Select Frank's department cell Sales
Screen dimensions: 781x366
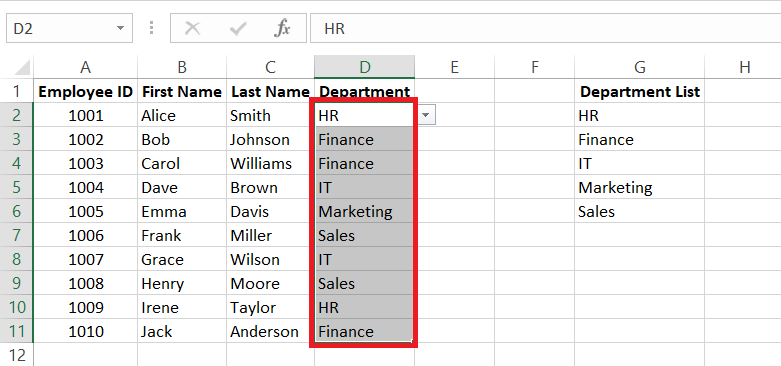[x=365, y=235]
